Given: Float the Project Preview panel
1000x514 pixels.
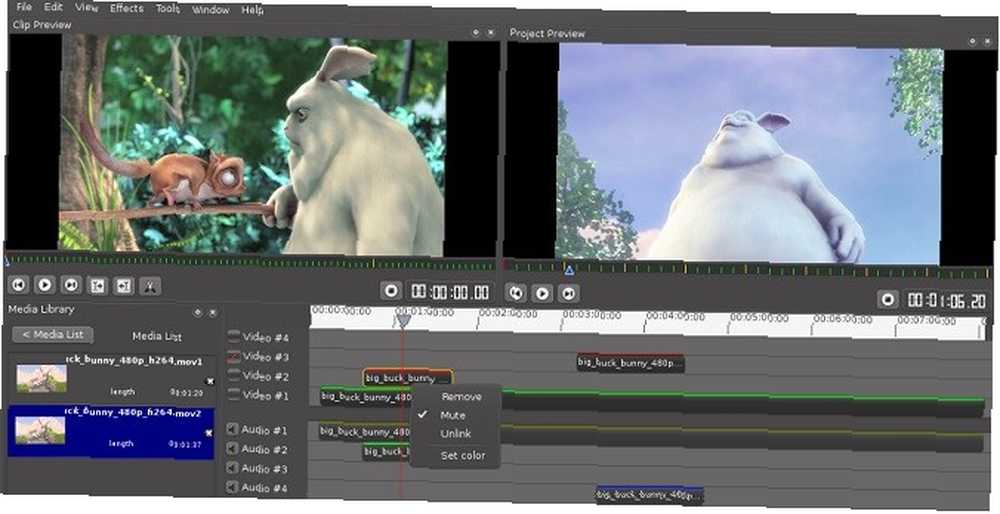Looking at the screenshot, I should (972, 41).
